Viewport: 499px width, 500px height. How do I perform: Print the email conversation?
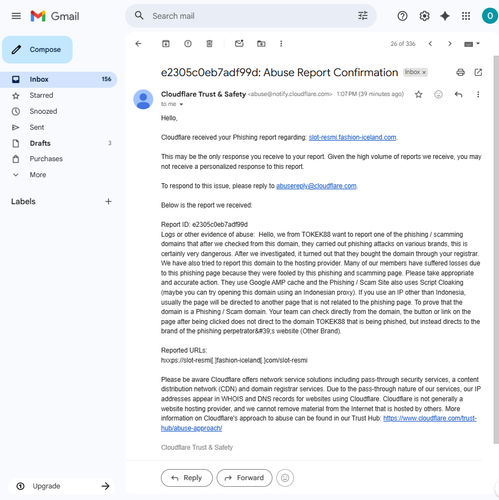tap(460, 72)
